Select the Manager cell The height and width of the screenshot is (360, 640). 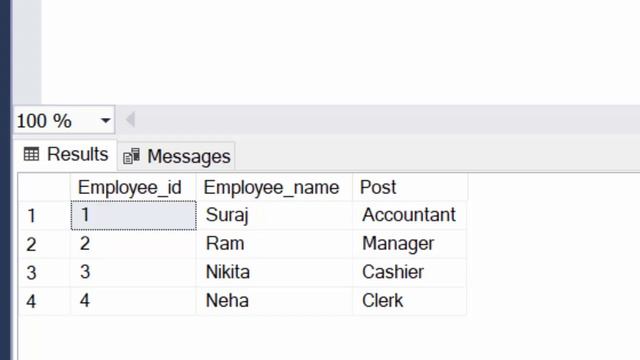click(410, 244)
